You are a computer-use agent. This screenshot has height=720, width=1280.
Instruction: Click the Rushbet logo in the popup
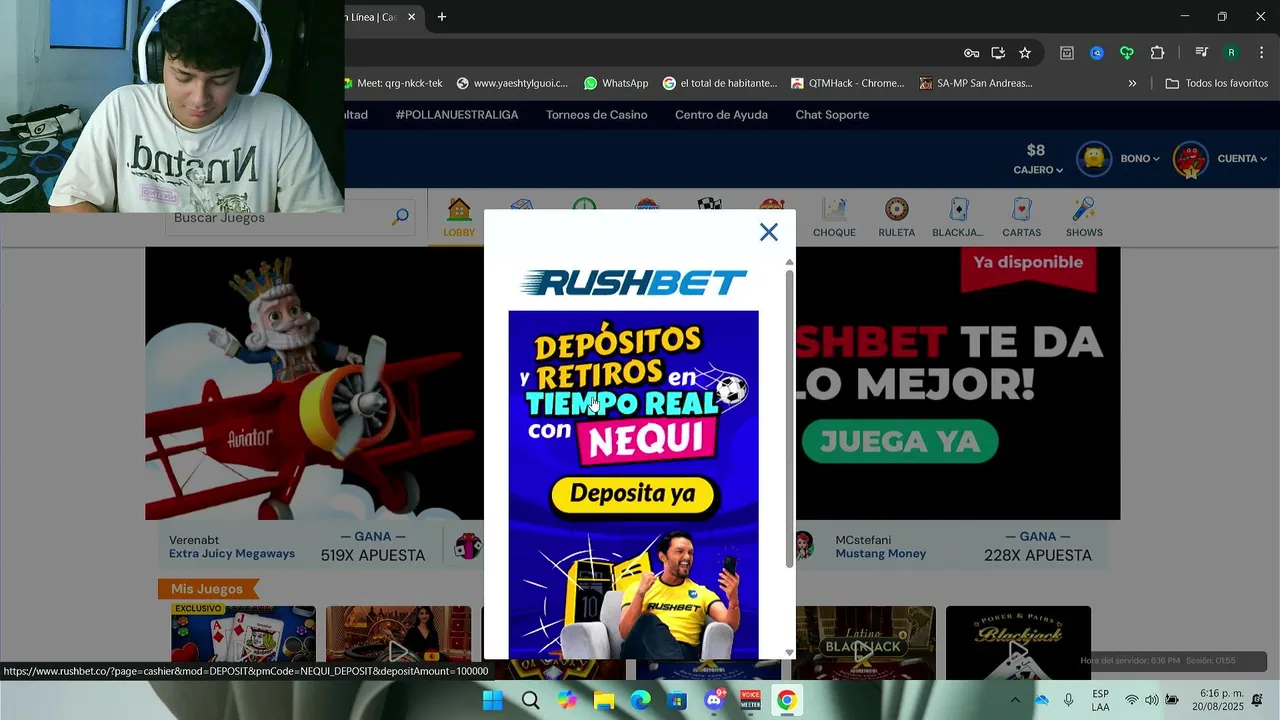(x=633, y=282)
